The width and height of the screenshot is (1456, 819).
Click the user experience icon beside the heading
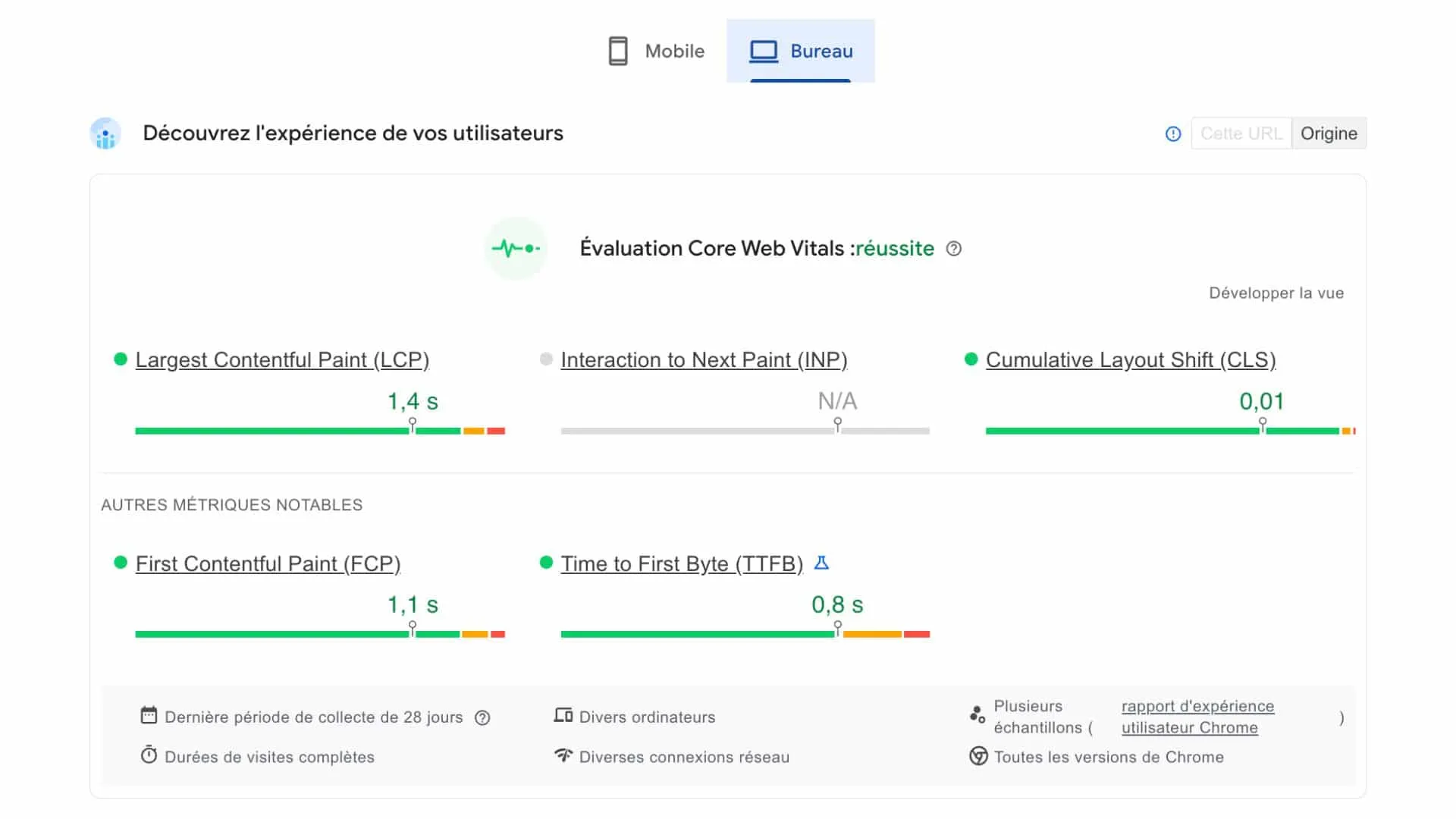point(105,133)
